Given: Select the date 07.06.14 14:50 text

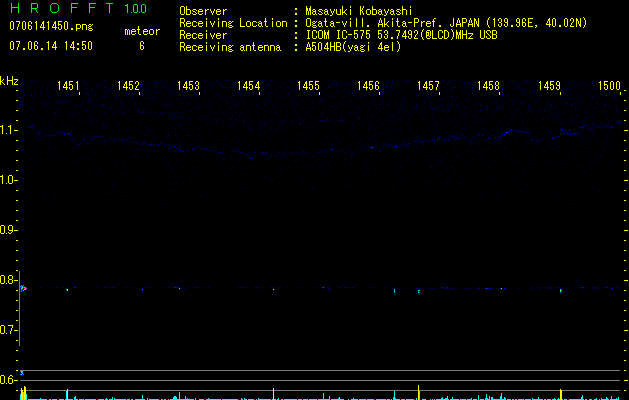Looking at the screenshot, I should 50,46.
